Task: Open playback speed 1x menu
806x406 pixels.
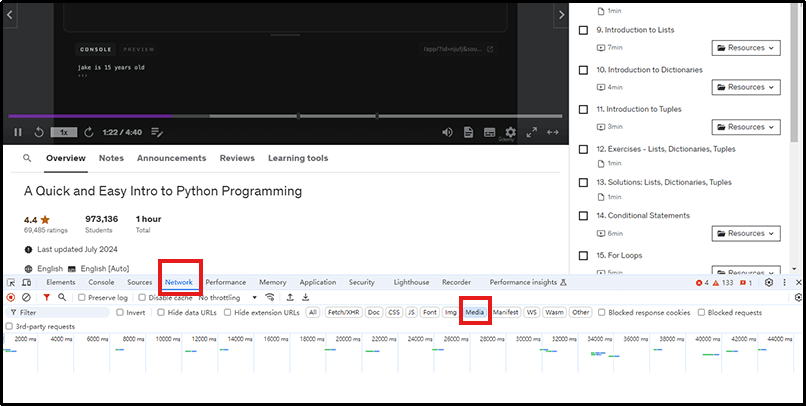Action: 64,132
